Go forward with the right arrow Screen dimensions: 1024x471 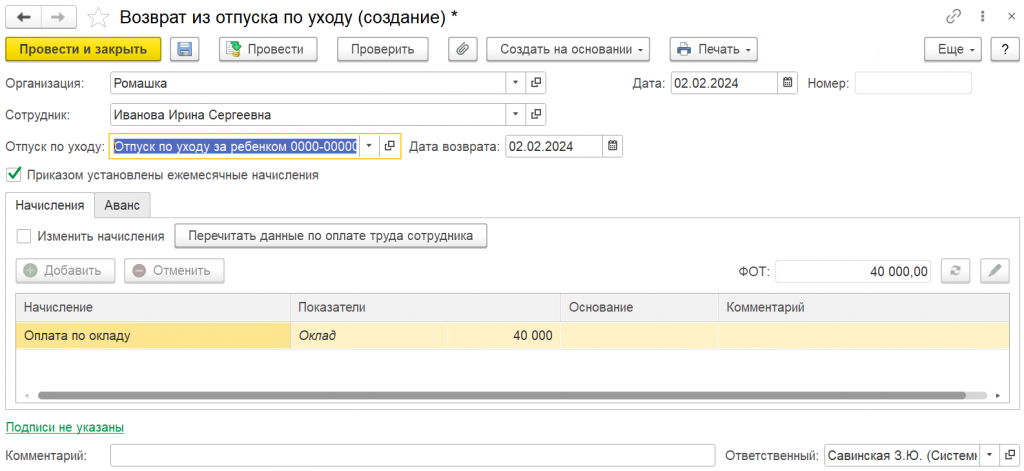click(x=59, y=17)
